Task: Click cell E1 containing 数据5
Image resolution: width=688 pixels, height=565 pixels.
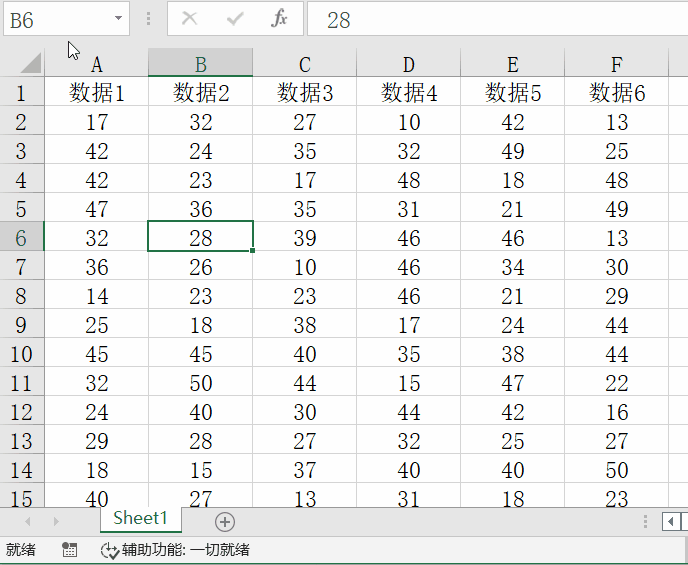Action: pyautogui.click(x=512, y=92)
